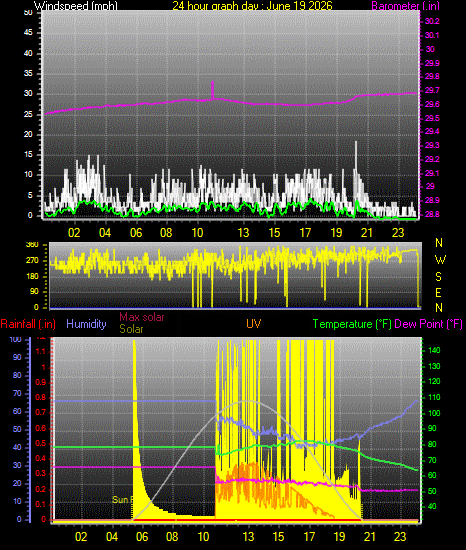
Task: Click the "Windspeed (mph)" title label
Action: 75,6
